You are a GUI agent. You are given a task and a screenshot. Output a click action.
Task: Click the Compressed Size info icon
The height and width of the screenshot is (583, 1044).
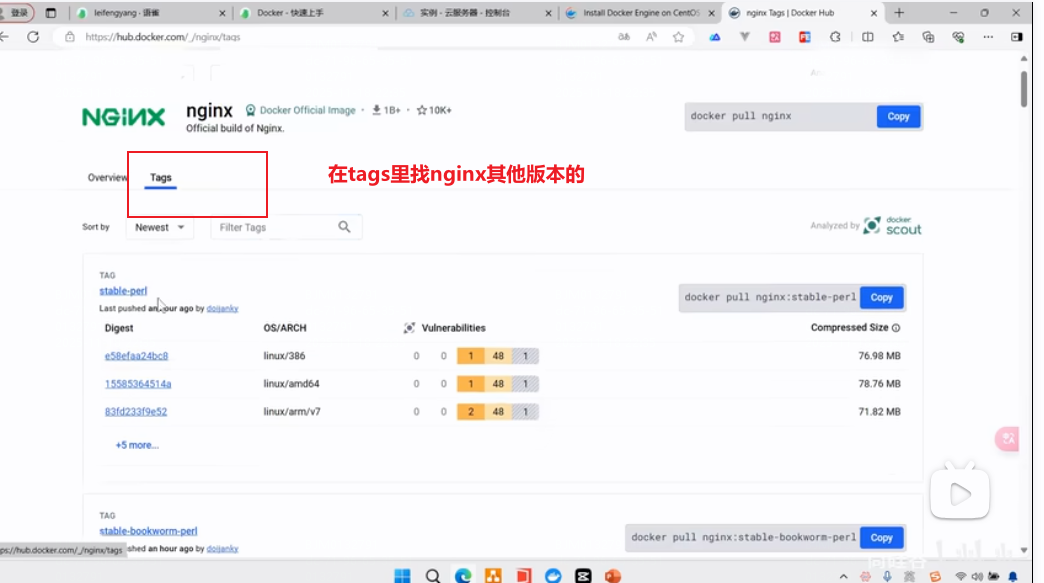896,328
